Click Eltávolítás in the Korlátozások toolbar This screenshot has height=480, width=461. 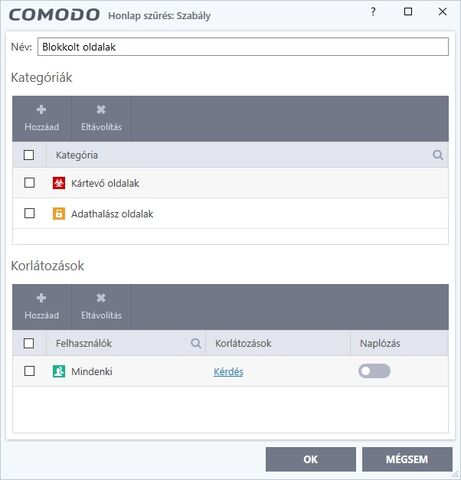click(x=101, y=307)
